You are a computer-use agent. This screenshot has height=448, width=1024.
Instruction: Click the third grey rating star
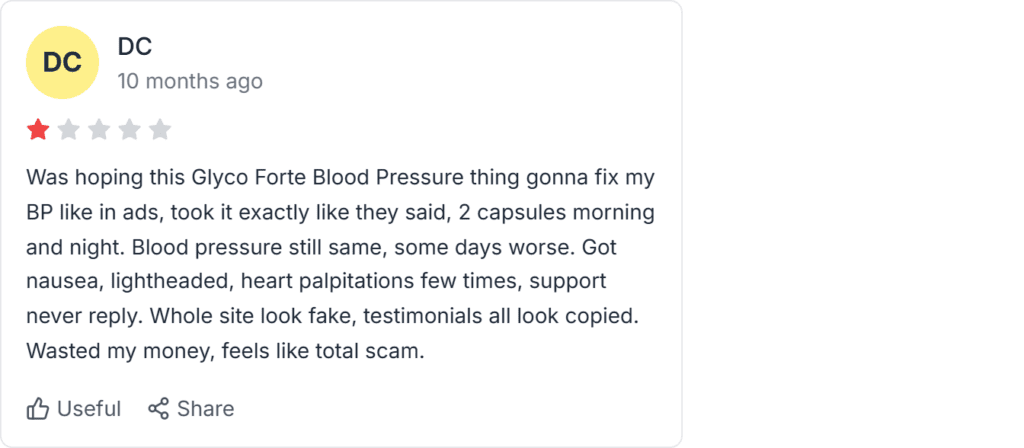[99, 130]
